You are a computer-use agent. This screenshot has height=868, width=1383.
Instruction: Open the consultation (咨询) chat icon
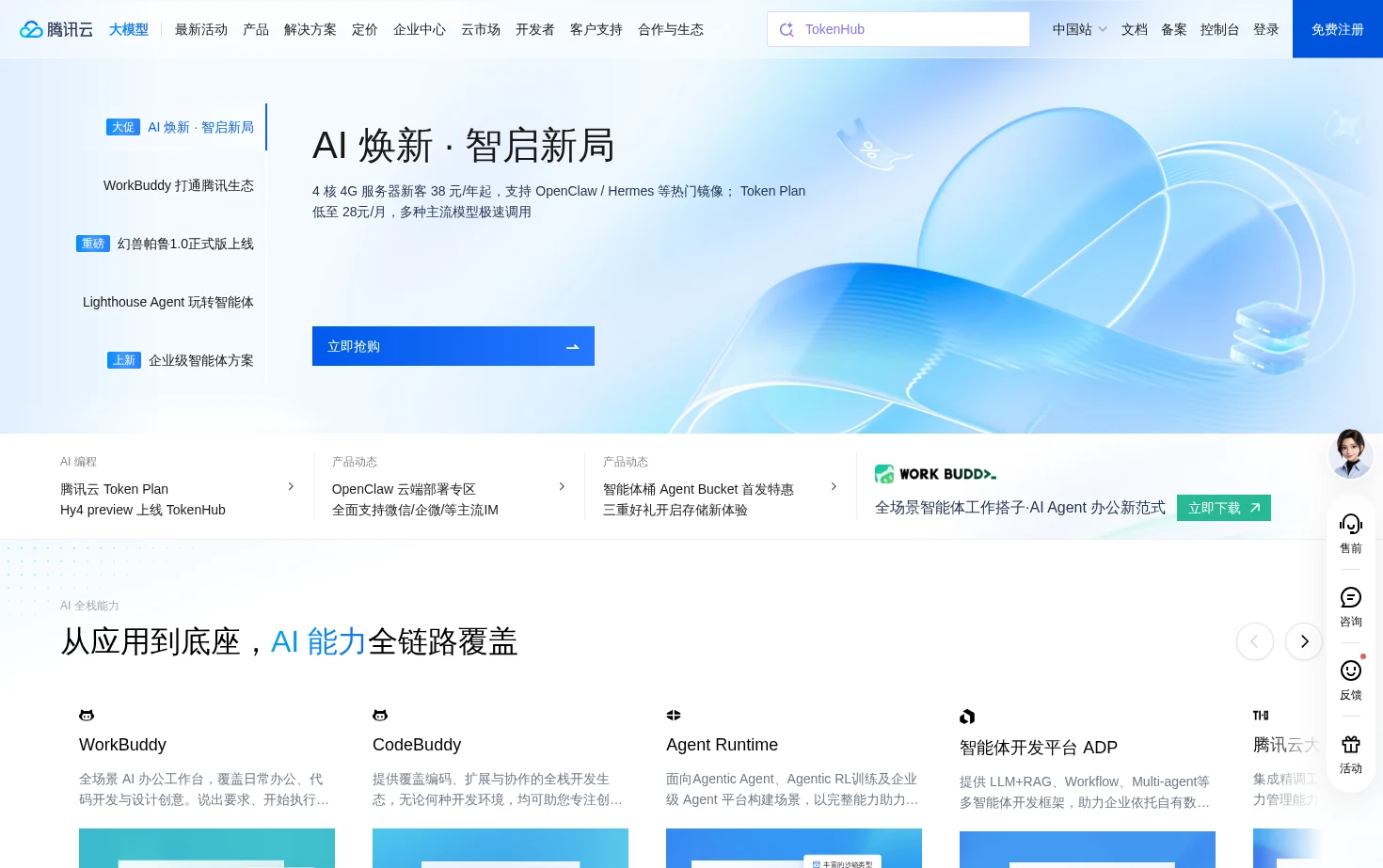click(x=1351, y=597)
